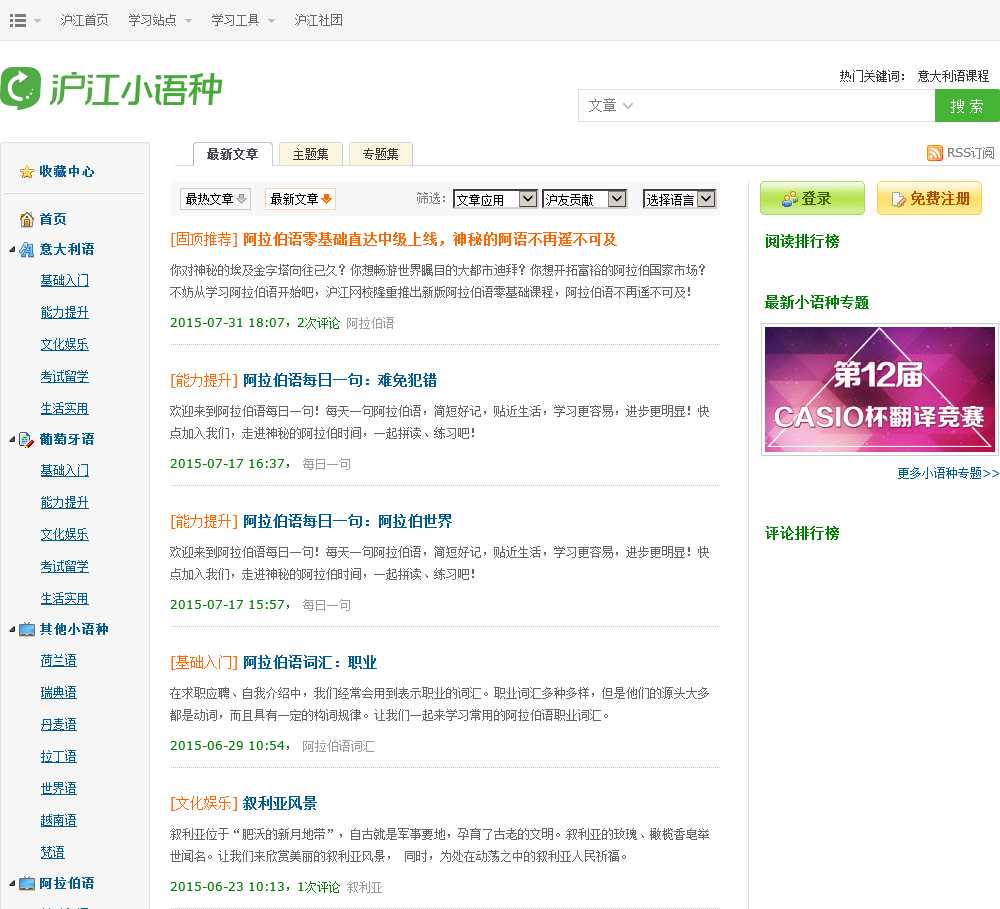Click the Hujiang logo icon
This screenshot has height=909, width=1000.
pos(21,89)
